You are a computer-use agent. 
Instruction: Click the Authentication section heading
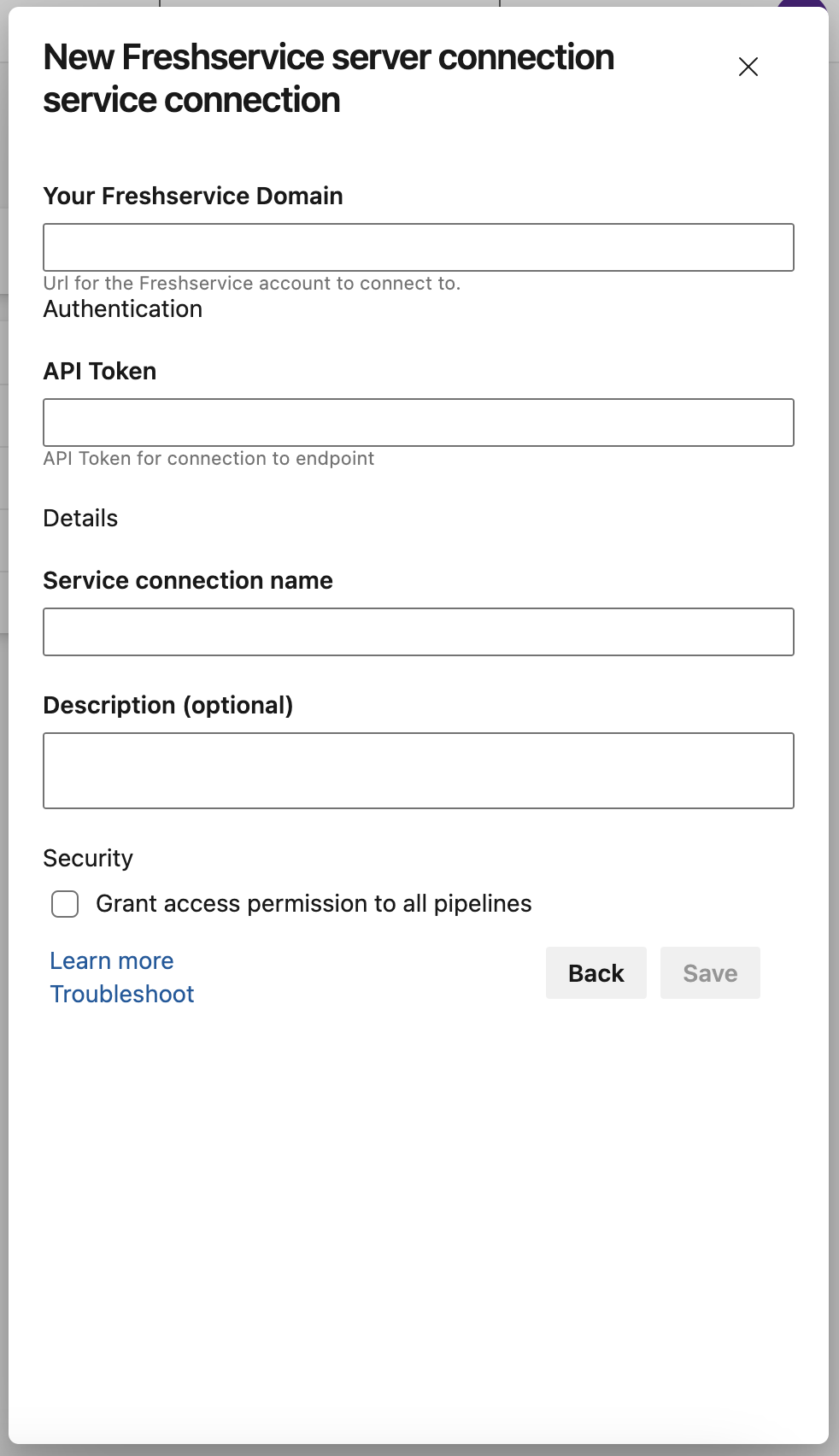[123, 309]
